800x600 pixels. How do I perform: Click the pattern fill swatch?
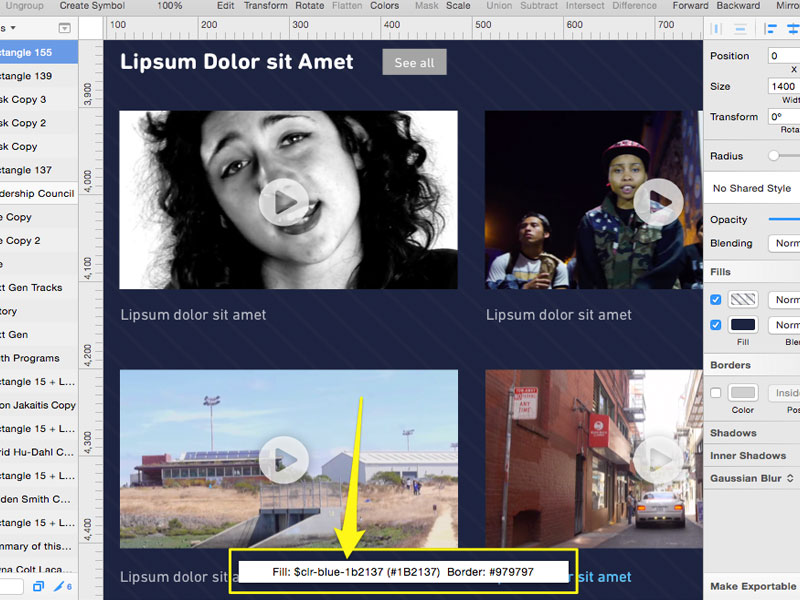pos(743,299)
